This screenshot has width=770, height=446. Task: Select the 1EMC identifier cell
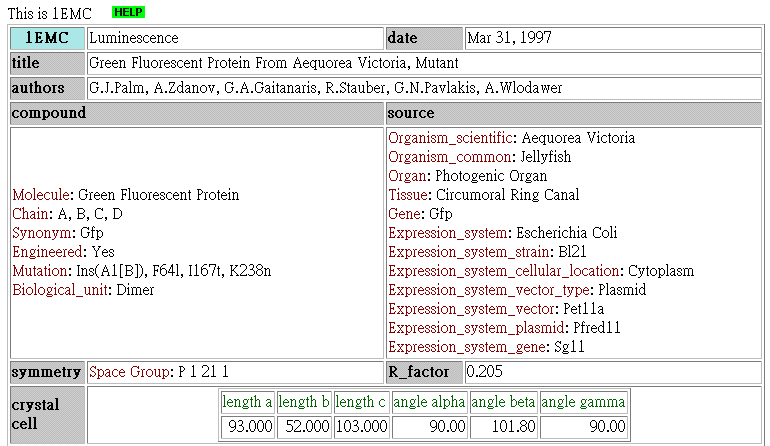pos(47,38)
